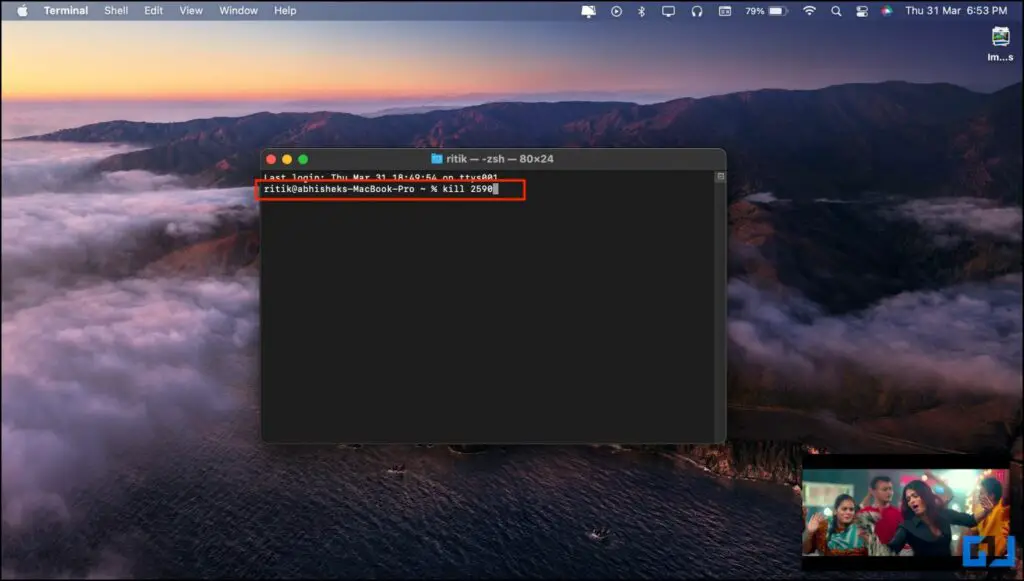Click the Apple logo menu
Viewport: 1024px width, 581px height.
[22, 10]
